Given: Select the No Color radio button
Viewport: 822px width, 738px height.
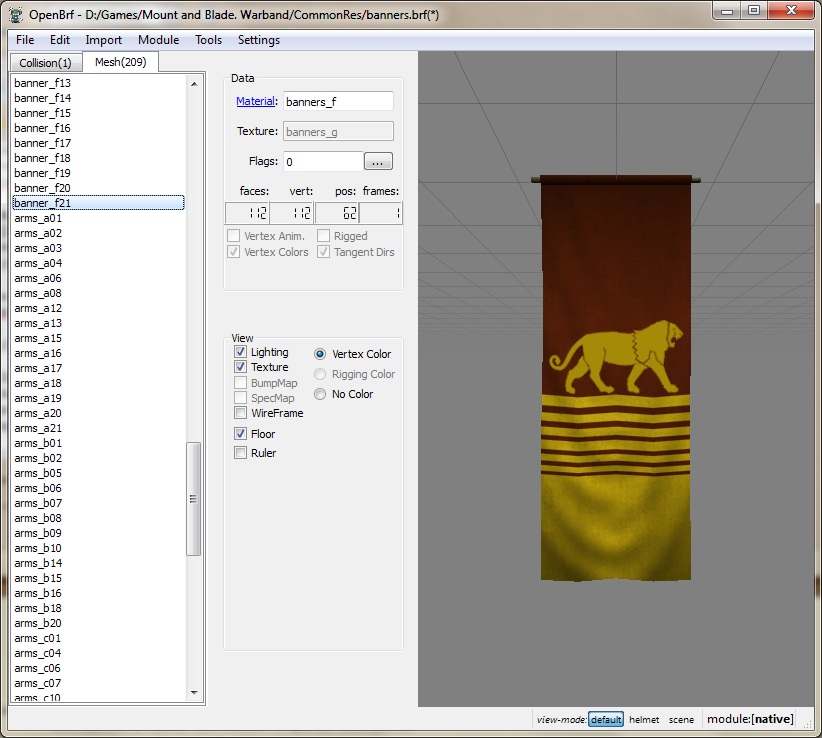Looking at the screenshot, I should (x=320, y=394).
